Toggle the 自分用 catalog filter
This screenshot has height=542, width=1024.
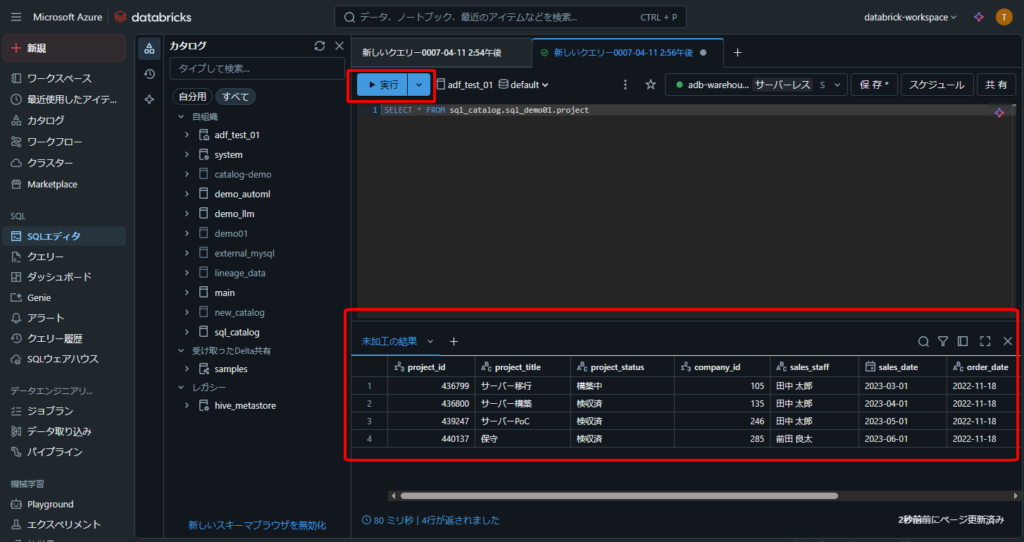coord(193,97)
